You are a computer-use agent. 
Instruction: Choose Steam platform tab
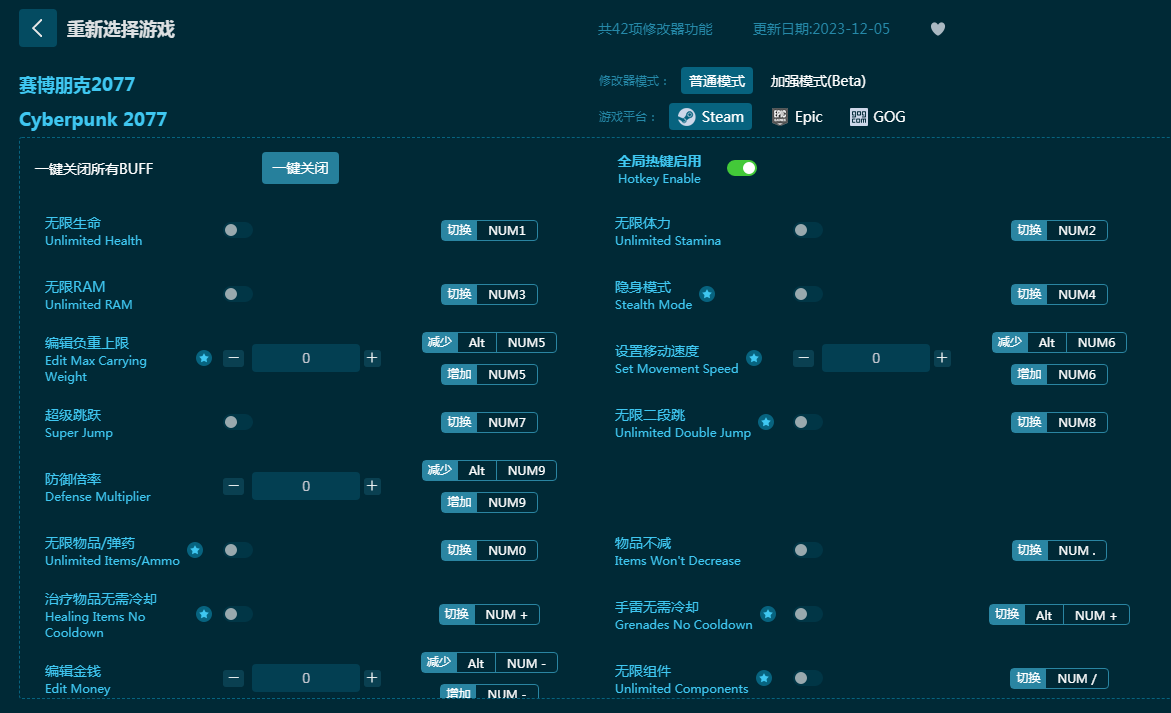710,116
